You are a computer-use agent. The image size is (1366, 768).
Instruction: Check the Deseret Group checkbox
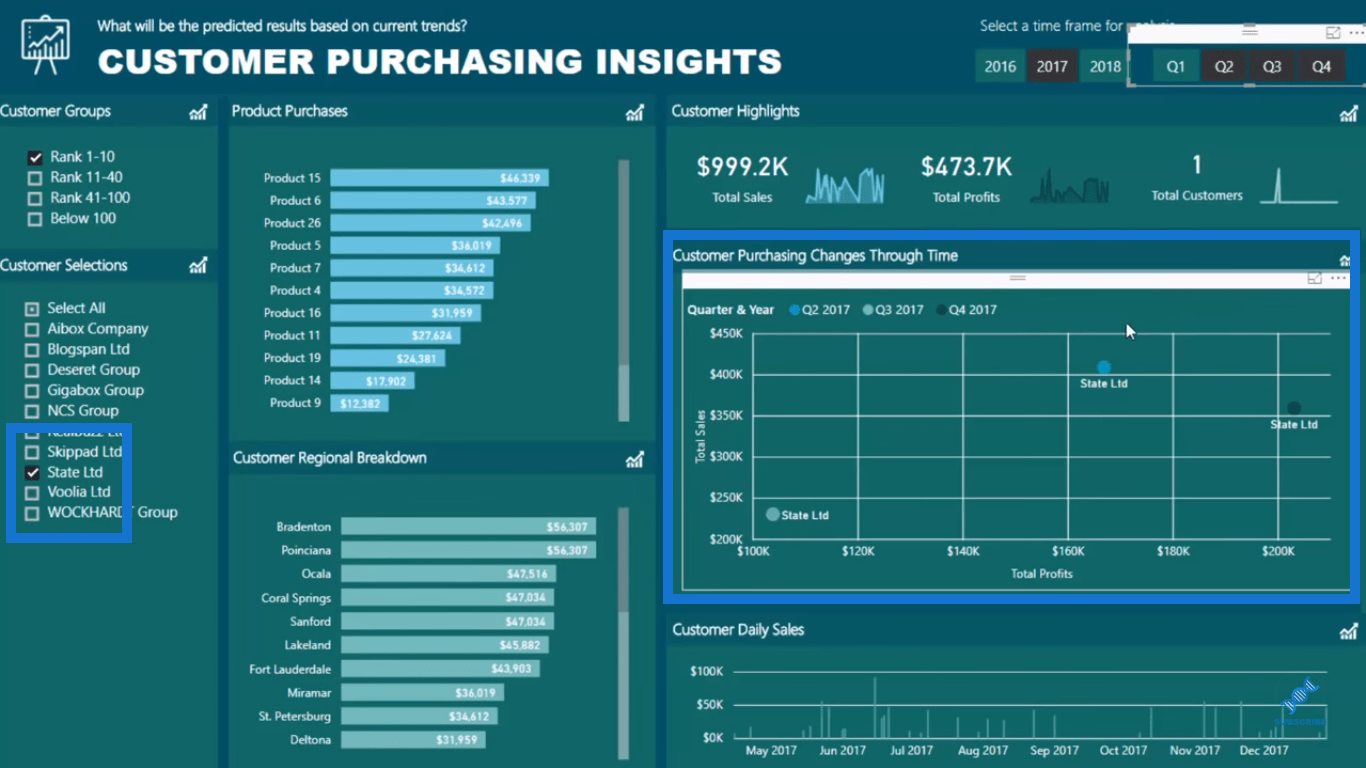(x=32, y=371)
